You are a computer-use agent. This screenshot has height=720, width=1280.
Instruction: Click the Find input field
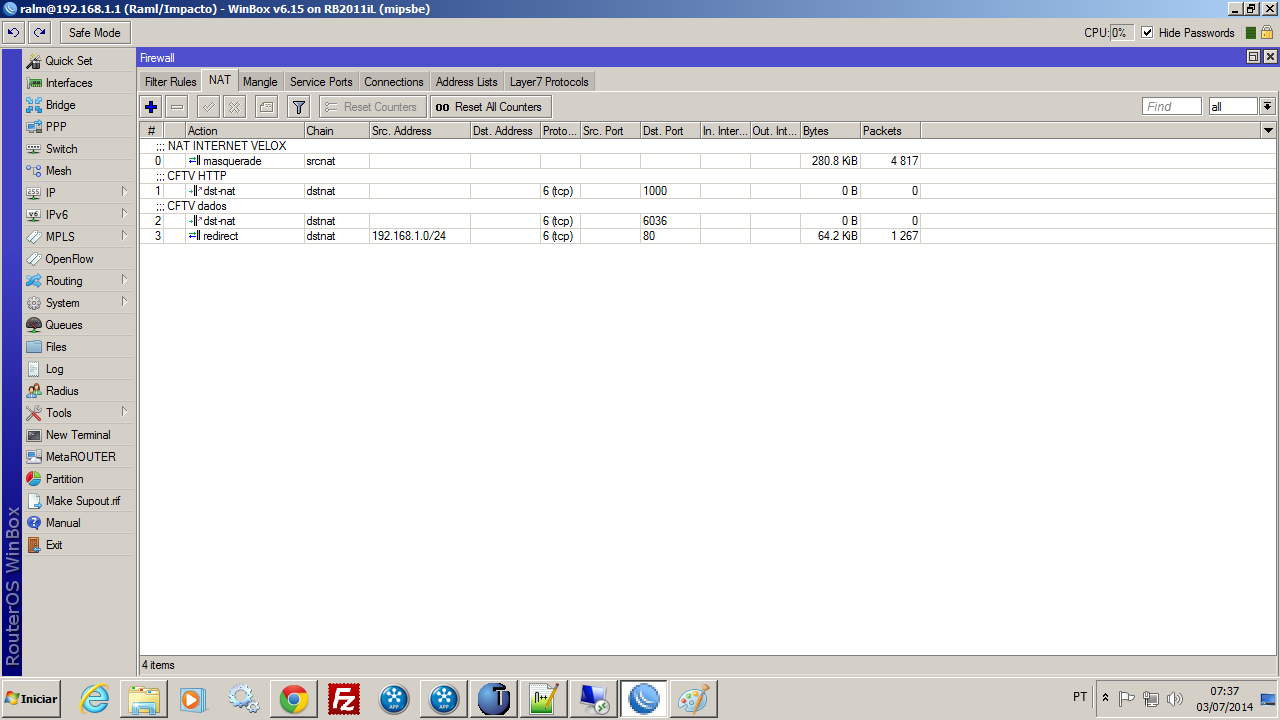(1172, 106)
